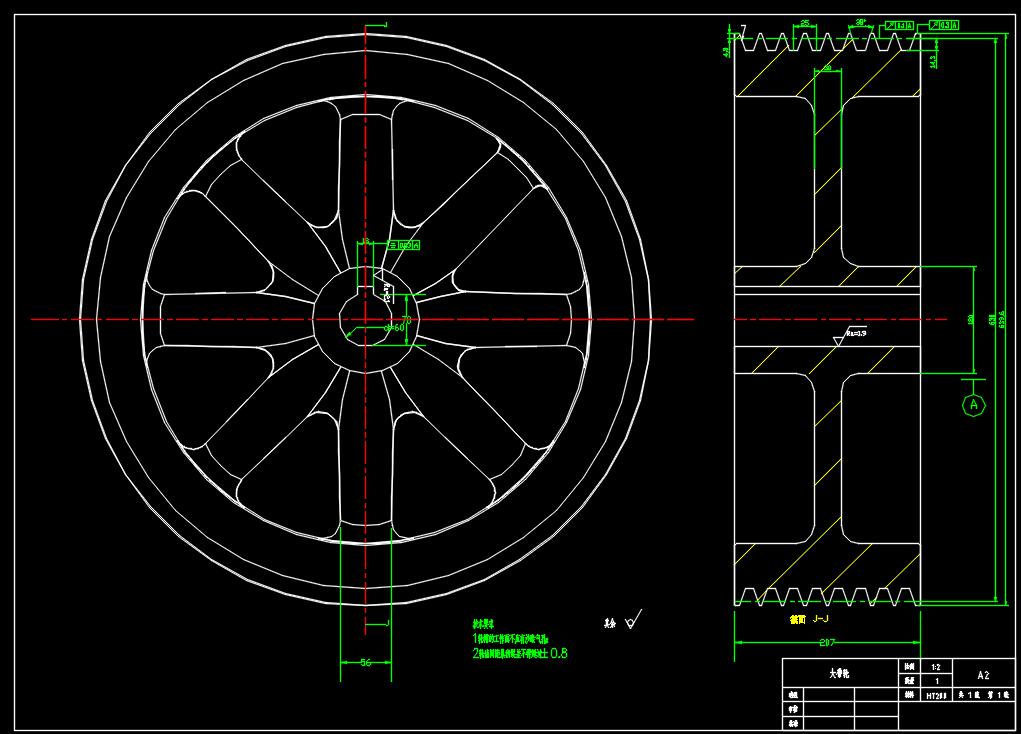This screenshot has height=734, width=1021.
Task: Select the runout tolerance frame at far right
Action: point(943,25)
